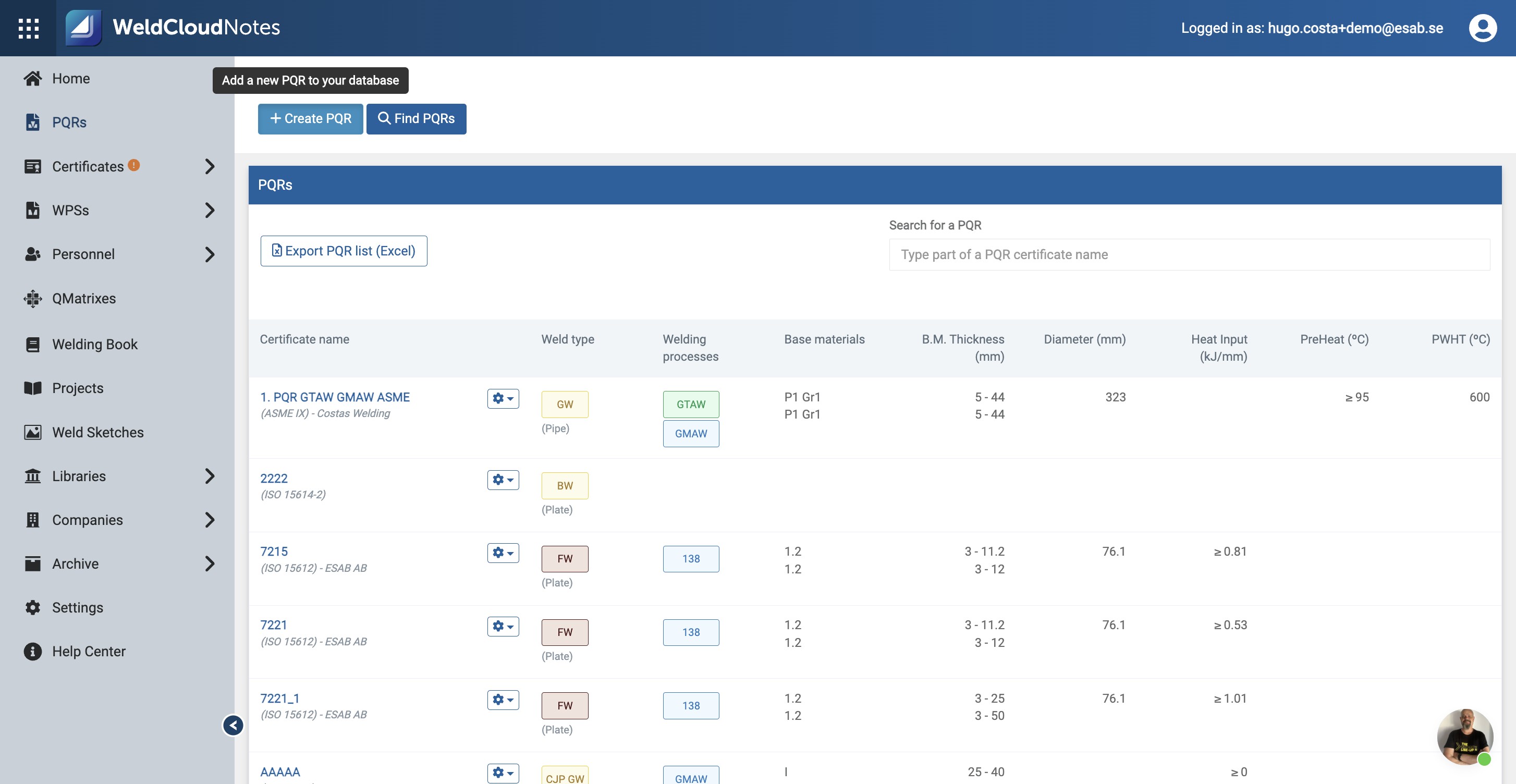Open gear dropdown for PQR 7221_1
This screenshot has height=784, width=1516.
(x=503, y=700)
